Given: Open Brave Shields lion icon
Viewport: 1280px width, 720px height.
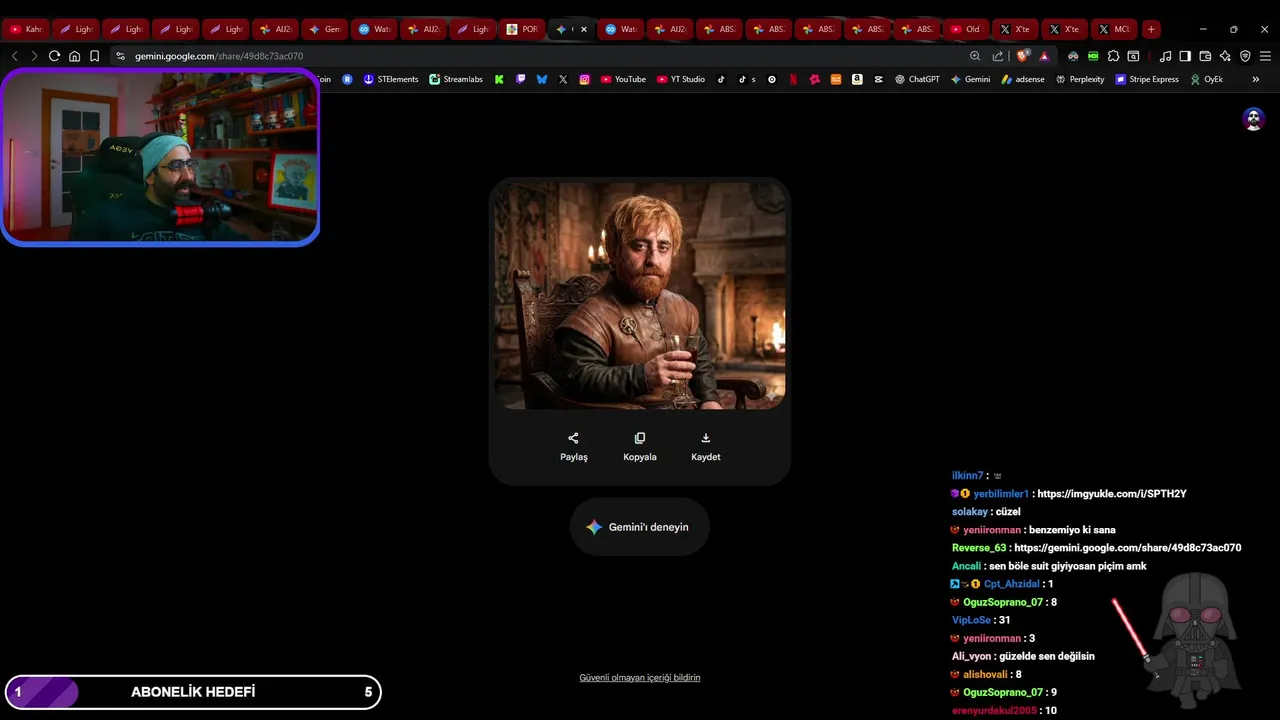Looking at the screenshot, I should (x=1022, y=56).
